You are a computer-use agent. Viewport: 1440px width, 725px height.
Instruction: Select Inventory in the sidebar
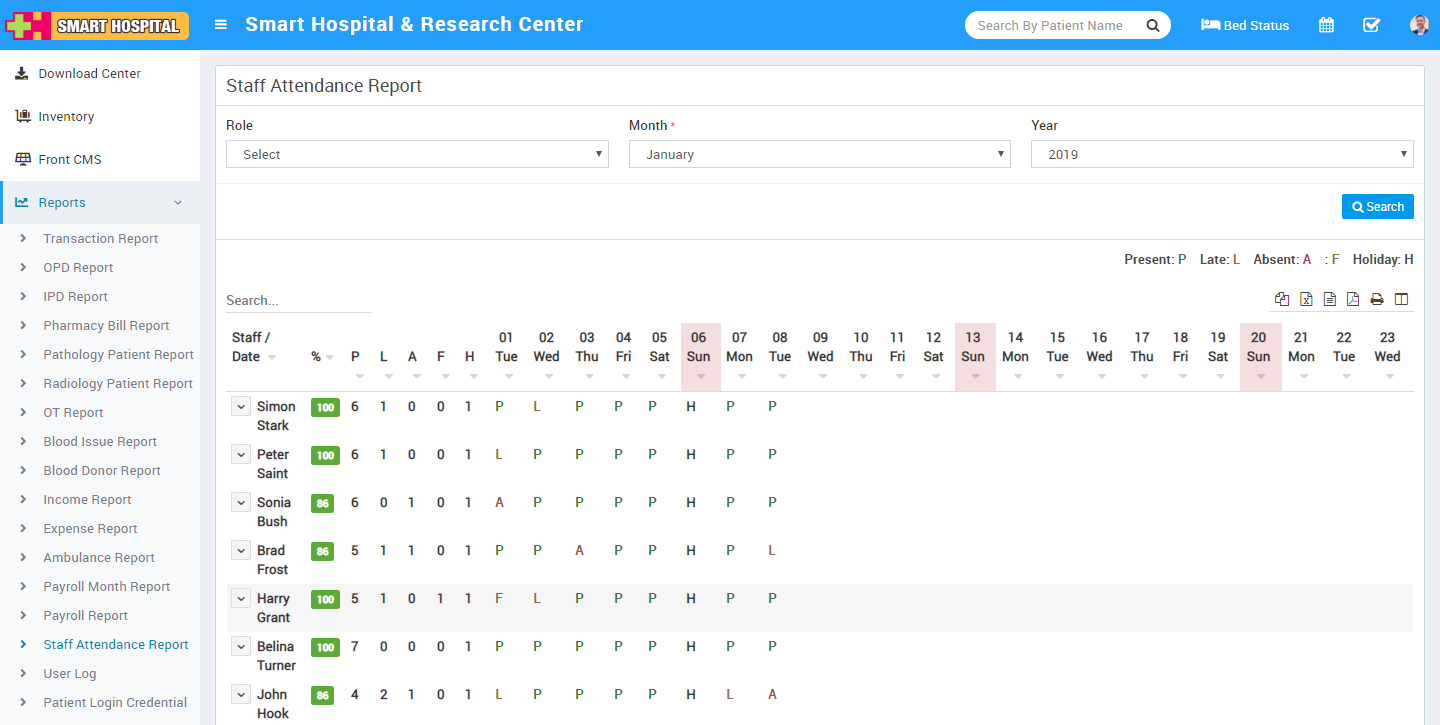pos(66,117)
